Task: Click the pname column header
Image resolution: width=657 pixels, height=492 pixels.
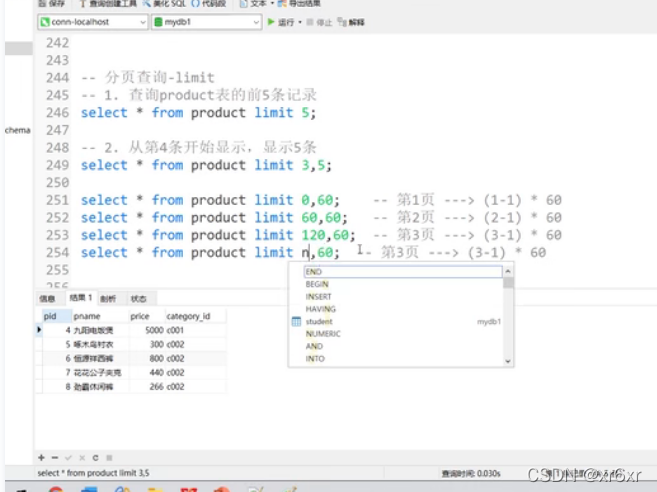Action: (x=100, y=316)
